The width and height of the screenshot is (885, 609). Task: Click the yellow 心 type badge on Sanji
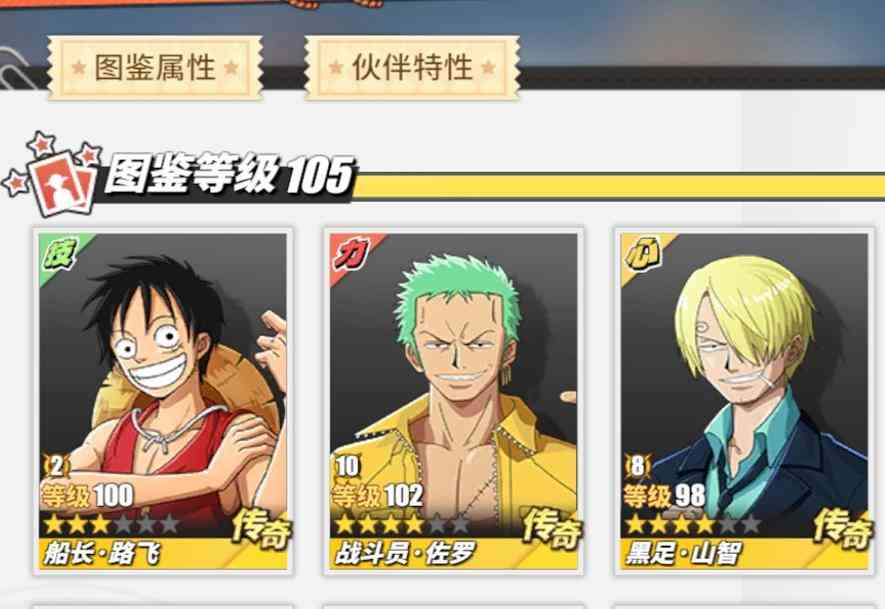click(643, 256)
